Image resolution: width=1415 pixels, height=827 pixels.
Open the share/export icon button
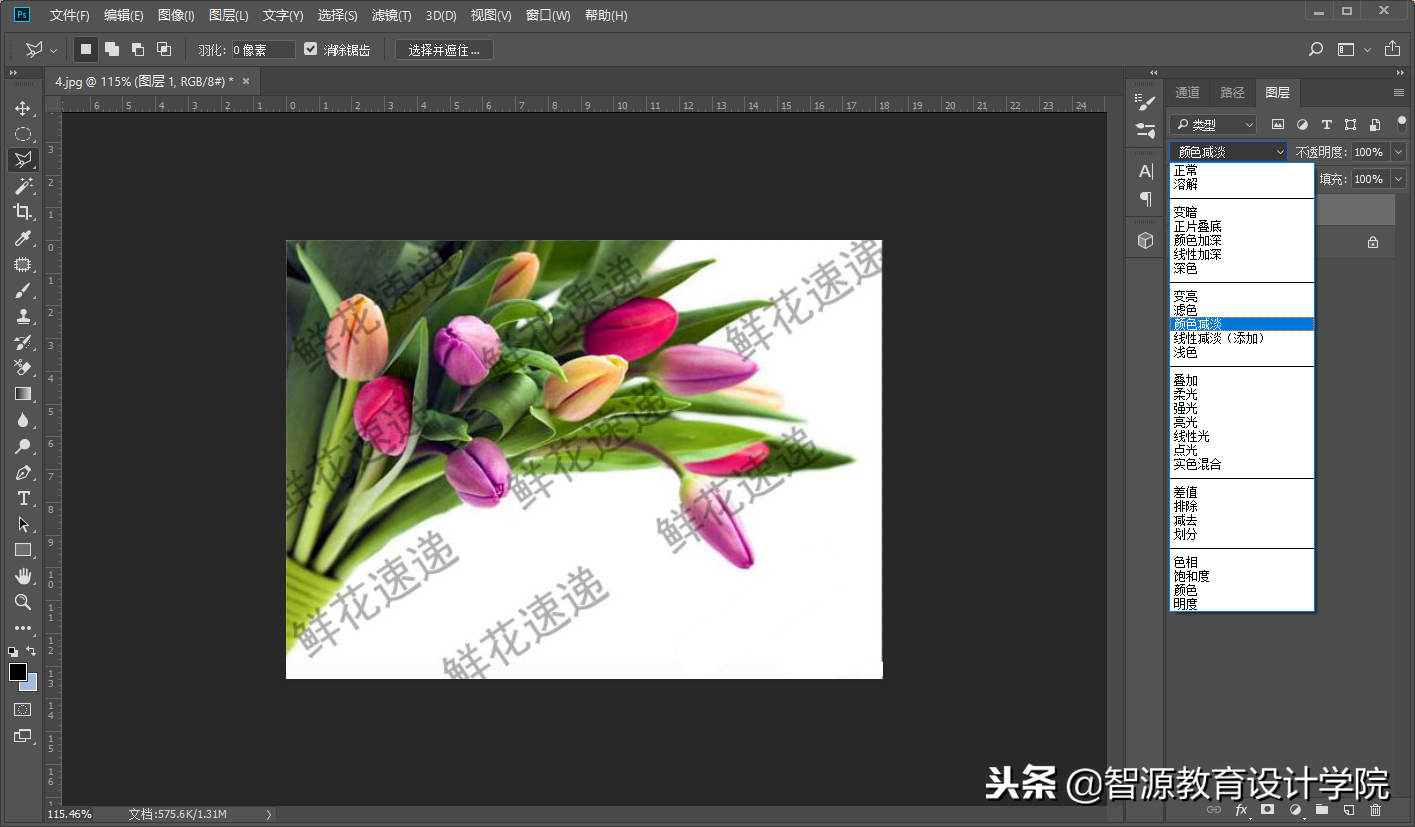tap(1392, 49)
